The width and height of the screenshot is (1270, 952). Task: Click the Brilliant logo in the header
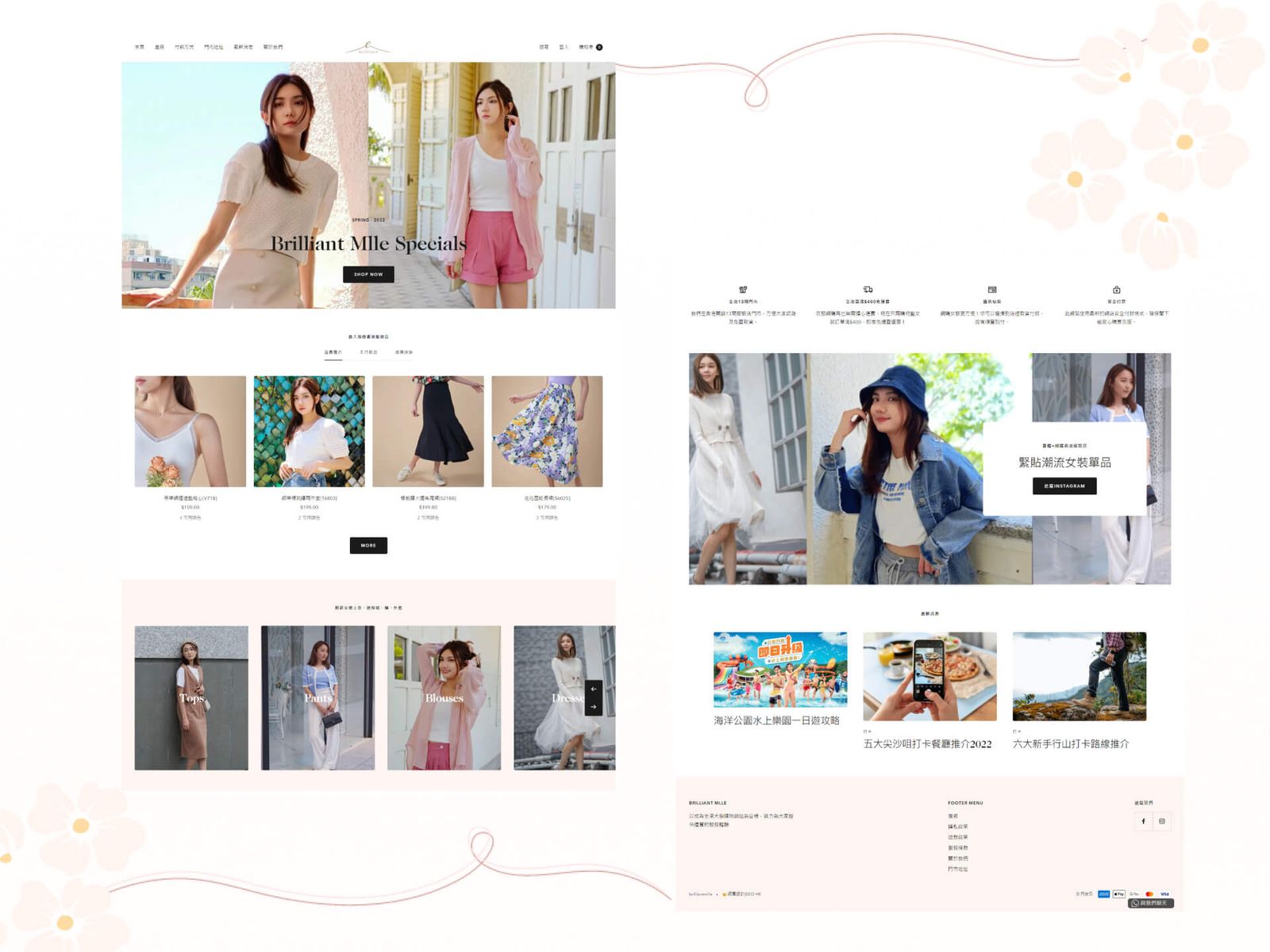[368, 48]
